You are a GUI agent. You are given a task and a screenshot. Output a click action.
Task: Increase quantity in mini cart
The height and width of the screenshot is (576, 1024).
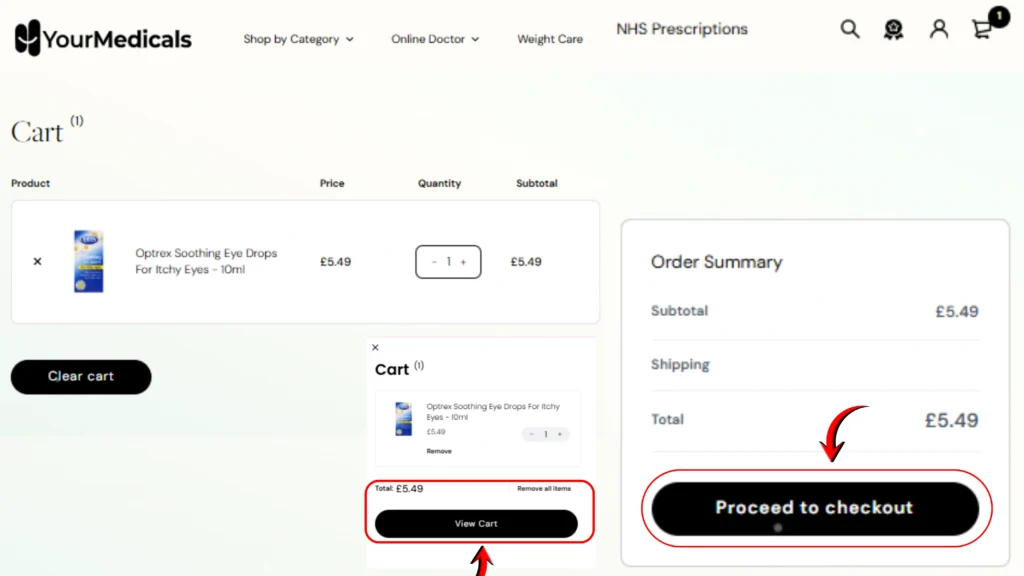(x=560, y=434)
